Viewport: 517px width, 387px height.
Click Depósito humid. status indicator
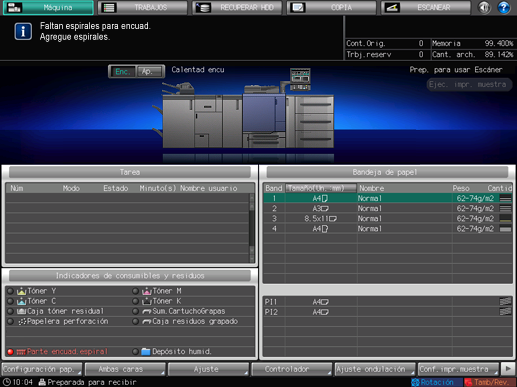135,352
